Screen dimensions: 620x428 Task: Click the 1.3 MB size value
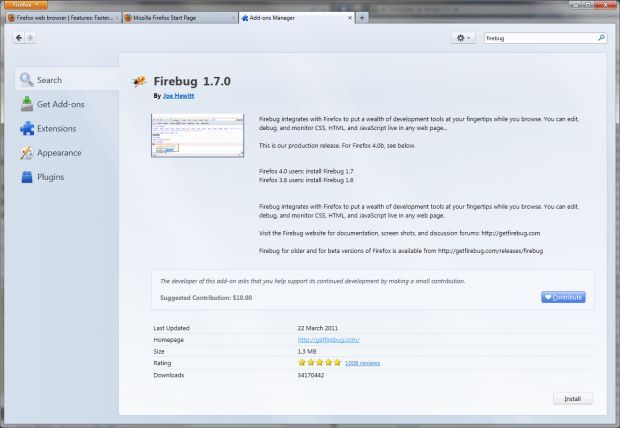[x=306, y=351]
